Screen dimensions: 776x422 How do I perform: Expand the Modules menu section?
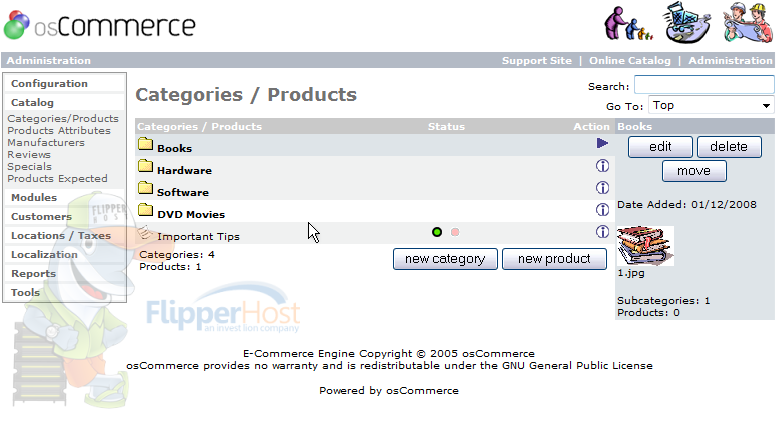pyautogui.click(x=34, y=197)
